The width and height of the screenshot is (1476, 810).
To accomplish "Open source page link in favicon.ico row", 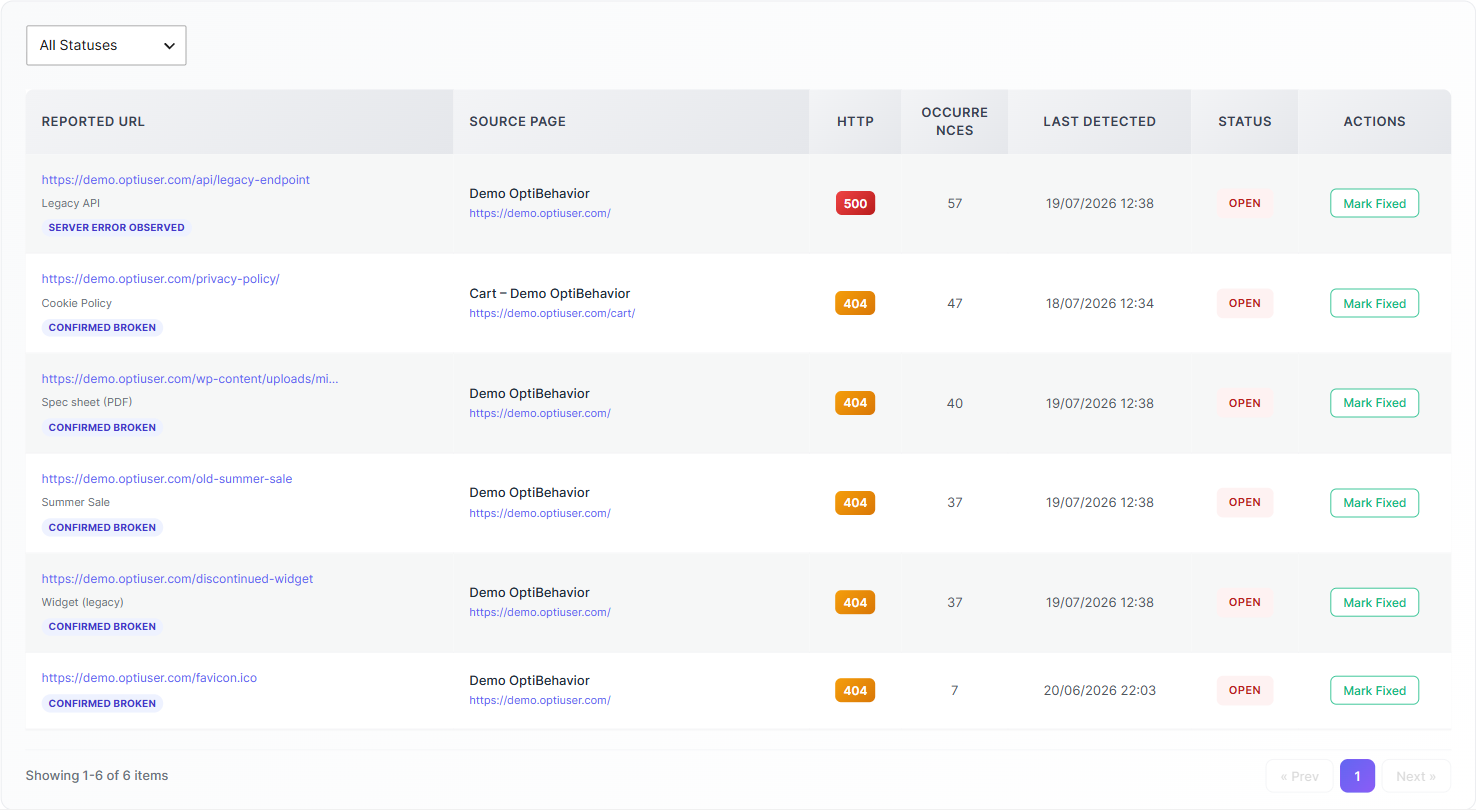I will click(540, 700).
